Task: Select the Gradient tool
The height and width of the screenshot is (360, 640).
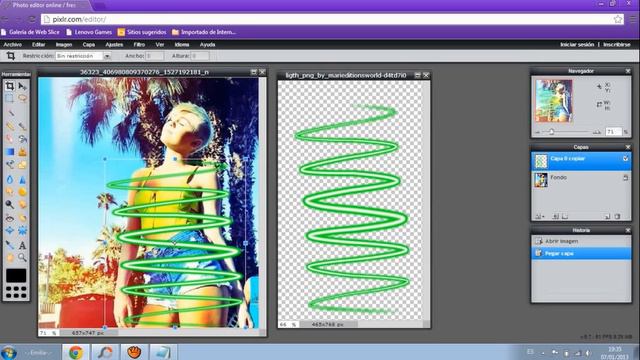Action: point(10,152)
